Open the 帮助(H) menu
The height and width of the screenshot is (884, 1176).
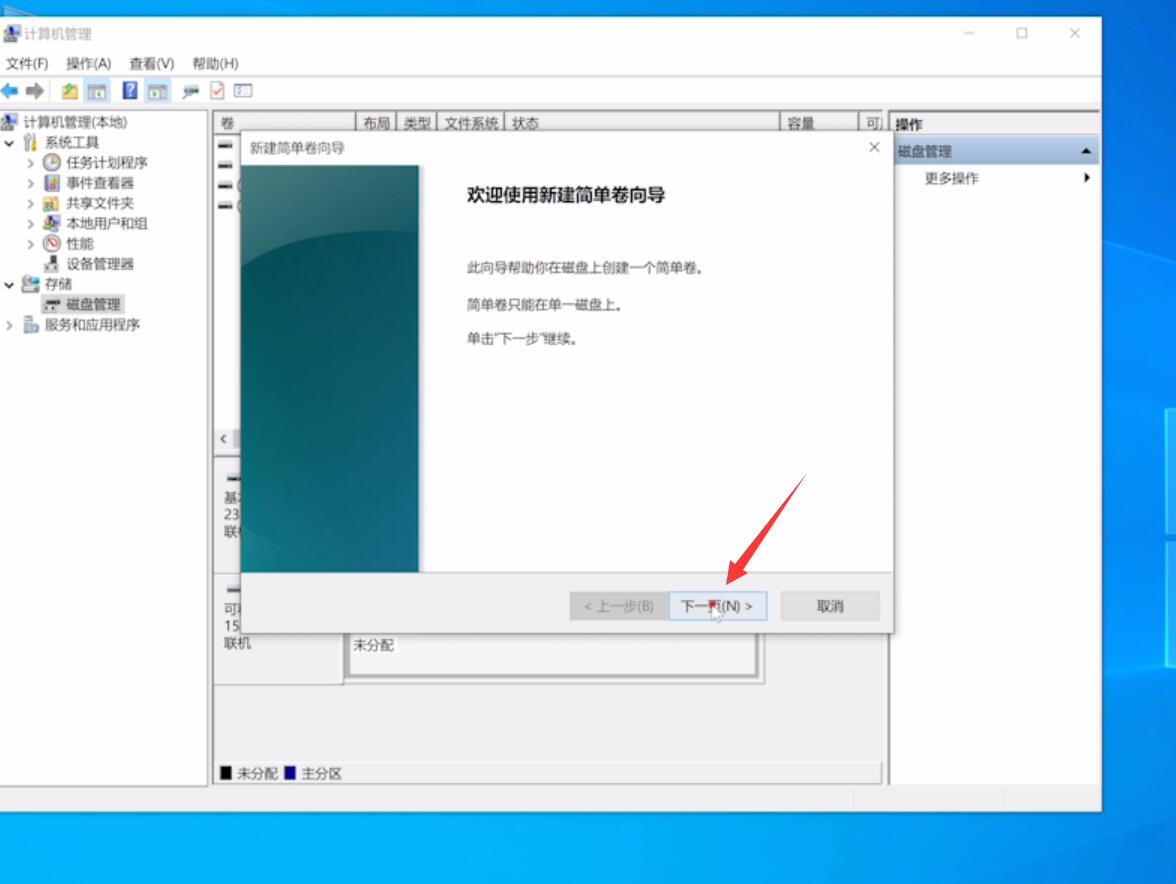click(215, 63)
